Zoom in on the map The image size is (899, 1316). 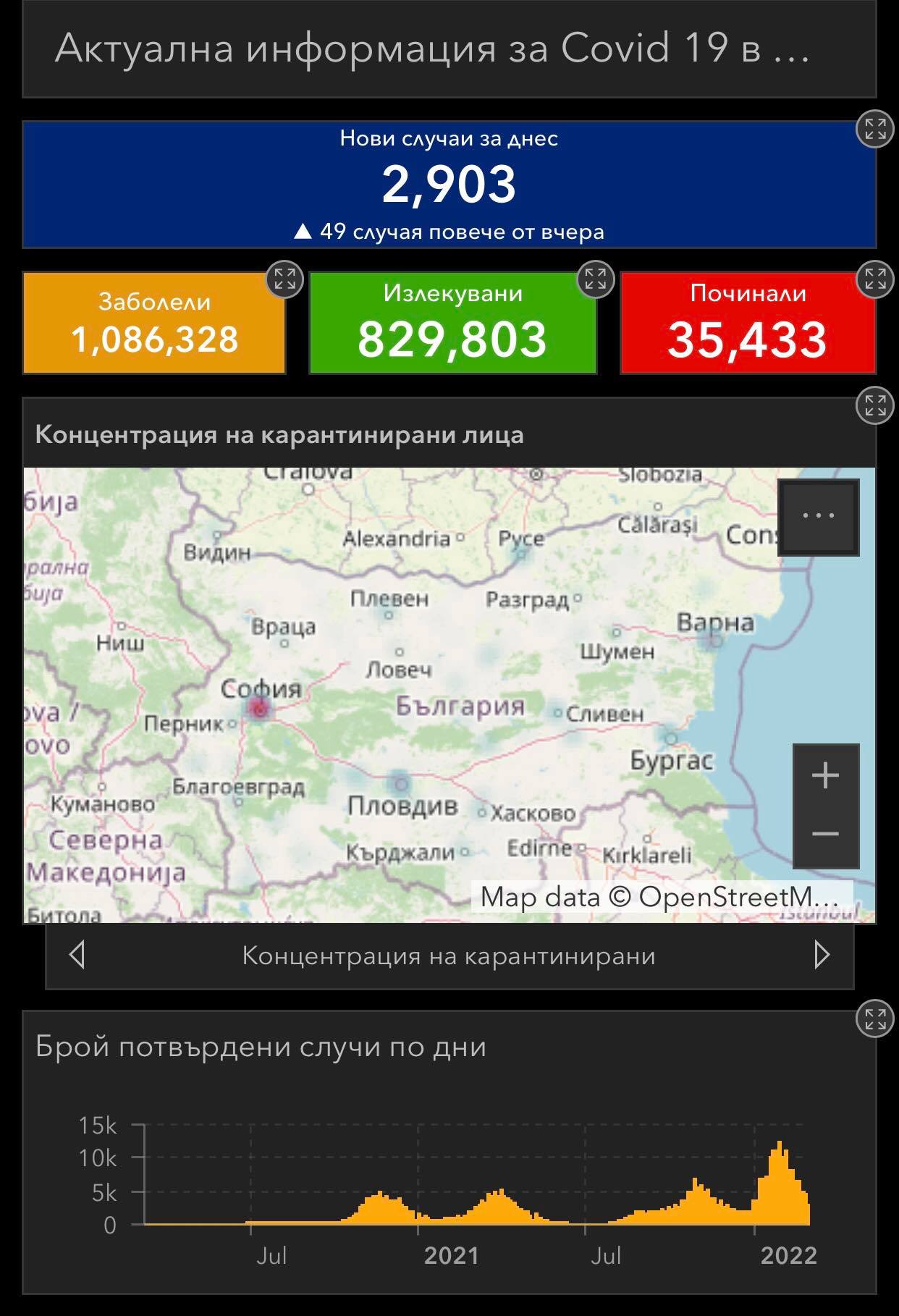[x=826, y=775]
